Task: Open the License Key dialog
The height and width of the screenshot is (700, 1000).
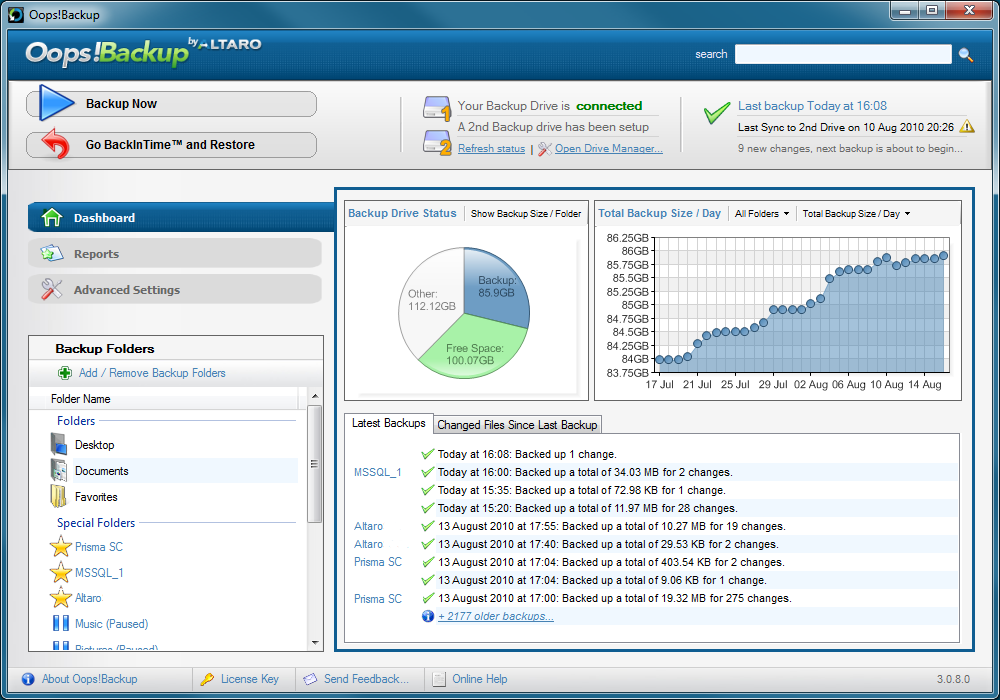Action: coord(249,679)
